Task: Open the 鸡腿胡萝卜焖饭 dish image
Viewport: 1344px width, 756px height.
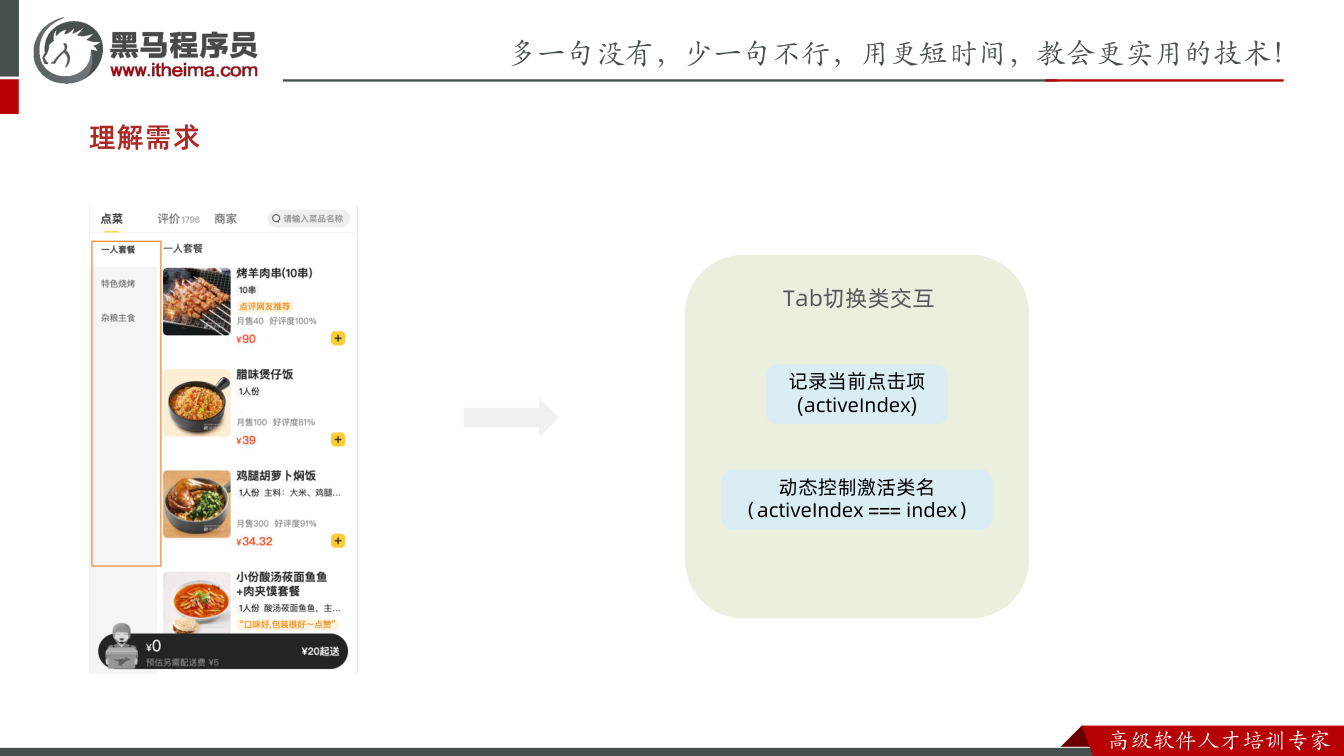Action: [x=197, y=504]
